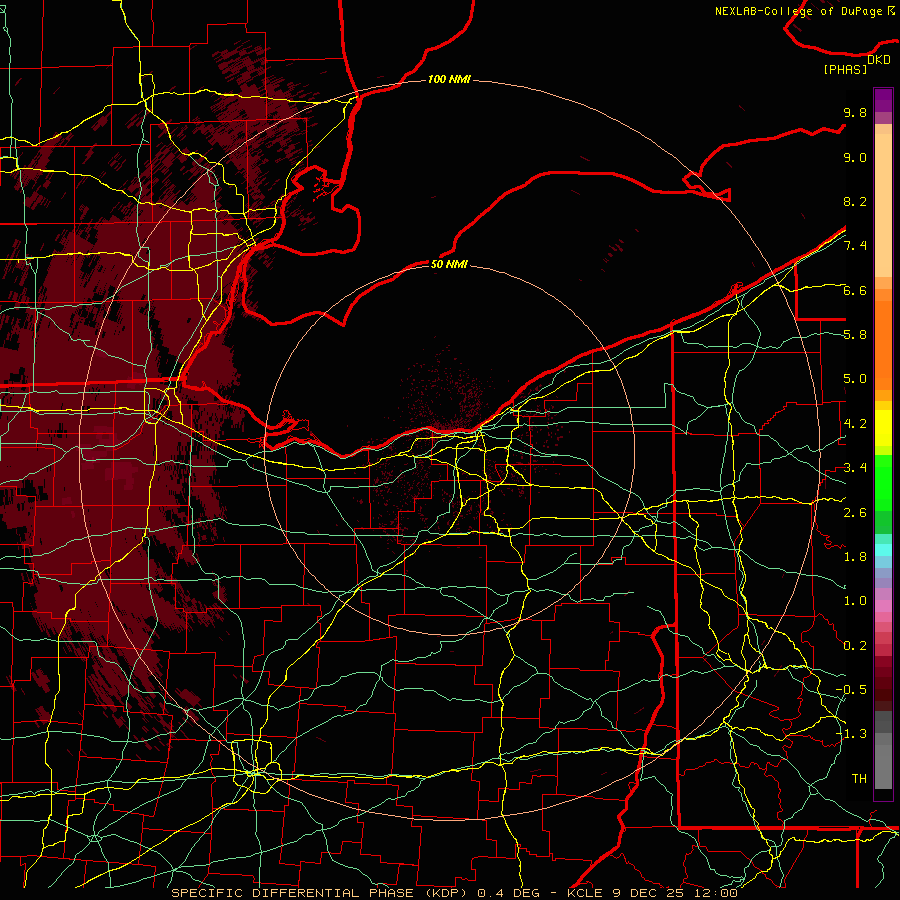Click the 8.2 scale value
900x900 pixels.
[x=855, y=201]
